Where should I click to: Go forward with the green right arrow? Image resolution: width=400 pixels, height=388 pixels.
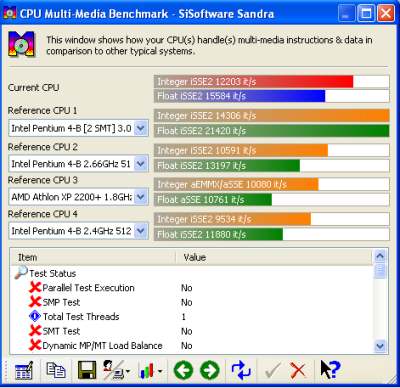210,370
